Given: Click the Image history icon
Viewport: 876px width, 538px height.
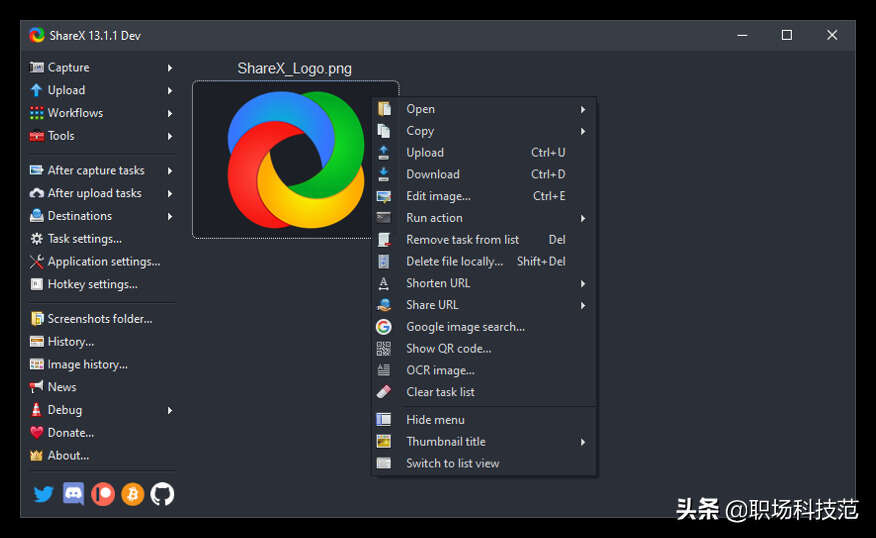Looking at the screenshot, I should tap(37, 364).
